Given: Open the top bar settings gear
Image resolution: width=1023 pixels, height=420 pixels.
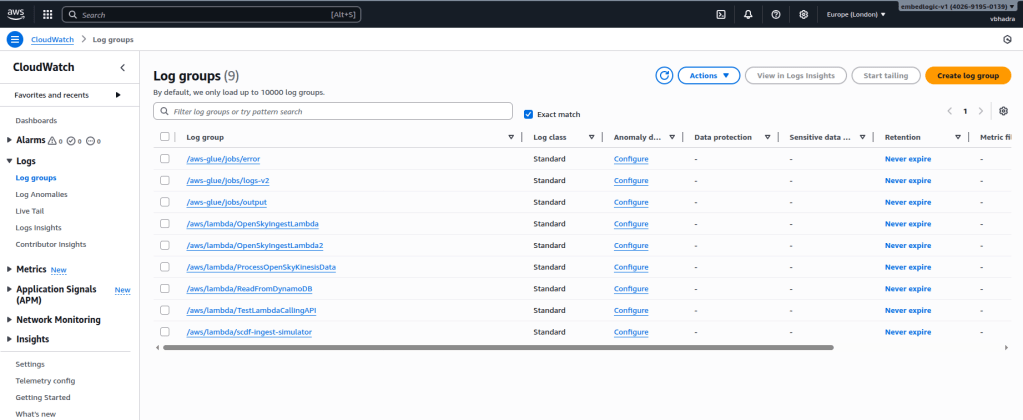Looking at the screenshot, I should coord(803,15).
